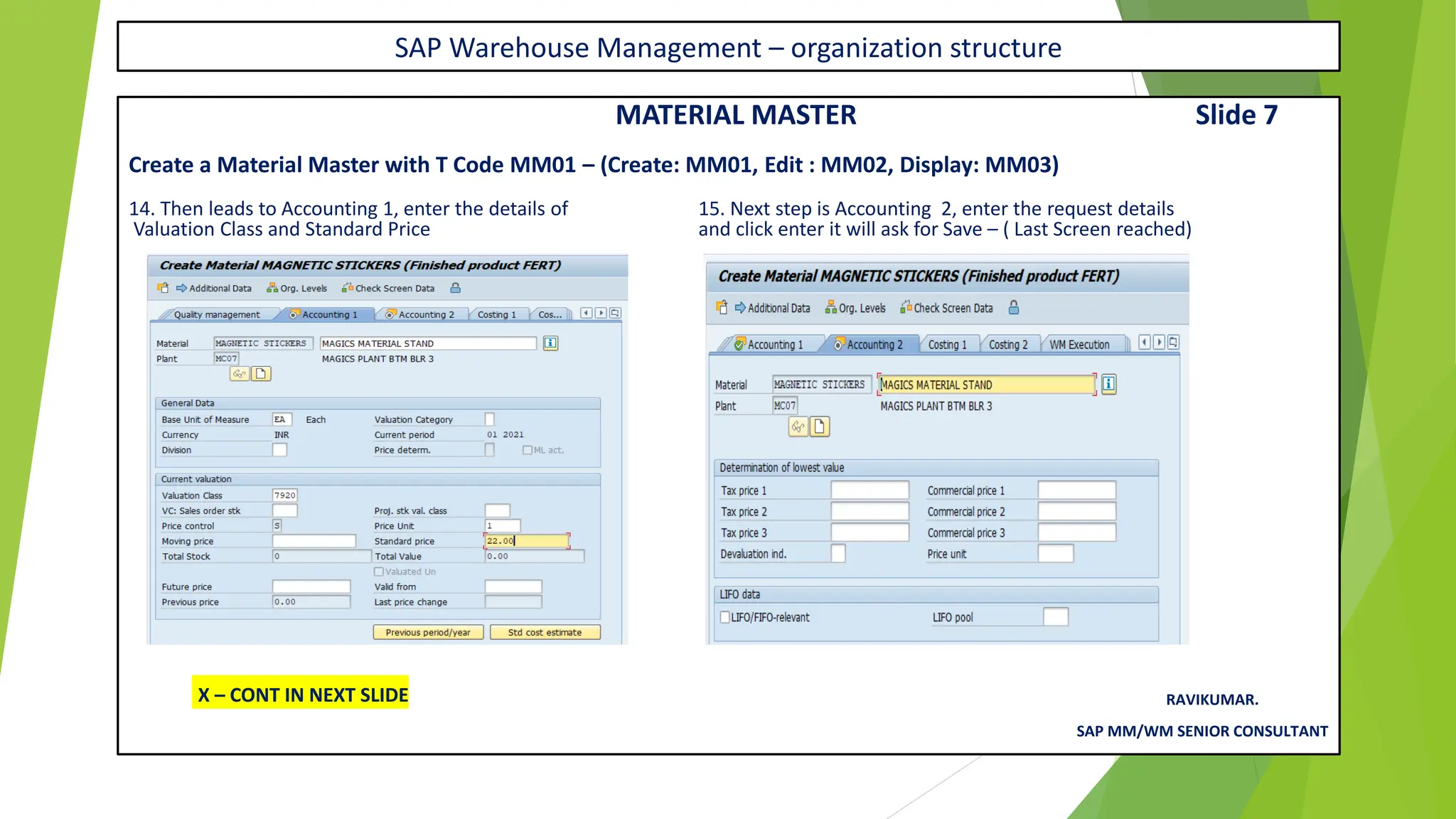Click the tab scroll-left arrow in the right screenshot
Viewport: 1456px width, 819px height.
tap(1145, 342)
